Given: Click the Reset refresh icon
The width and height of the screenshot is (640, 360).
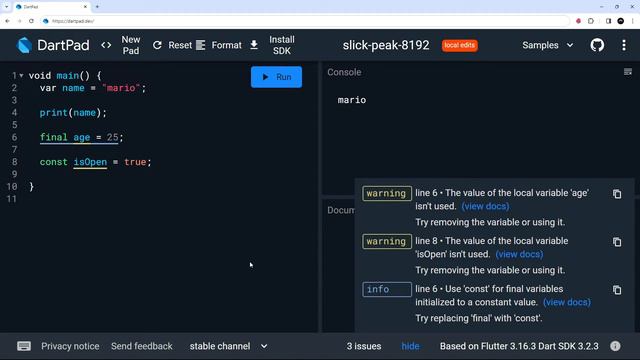Looking at the screenshot, I should pyautogui.click(x=157, y=45).
